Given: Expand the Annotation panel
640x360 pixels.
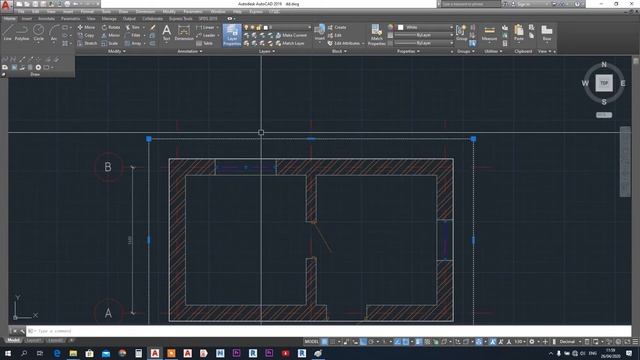Looking at the screenshot, I should (190, 51).
